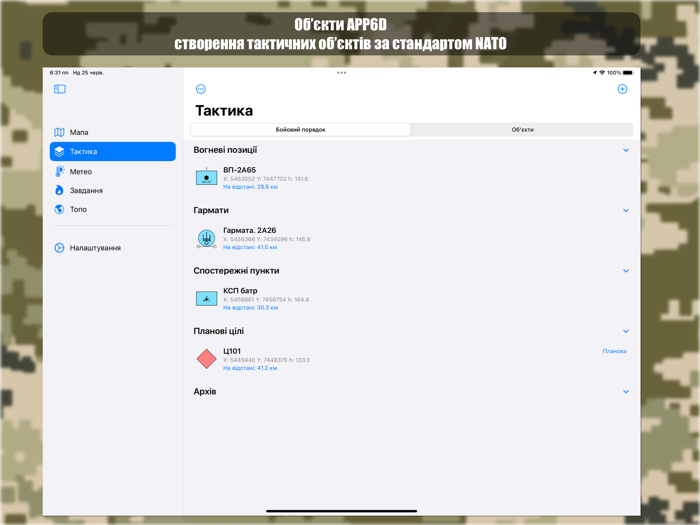Click the battery icon in status bar

(628, 73)
